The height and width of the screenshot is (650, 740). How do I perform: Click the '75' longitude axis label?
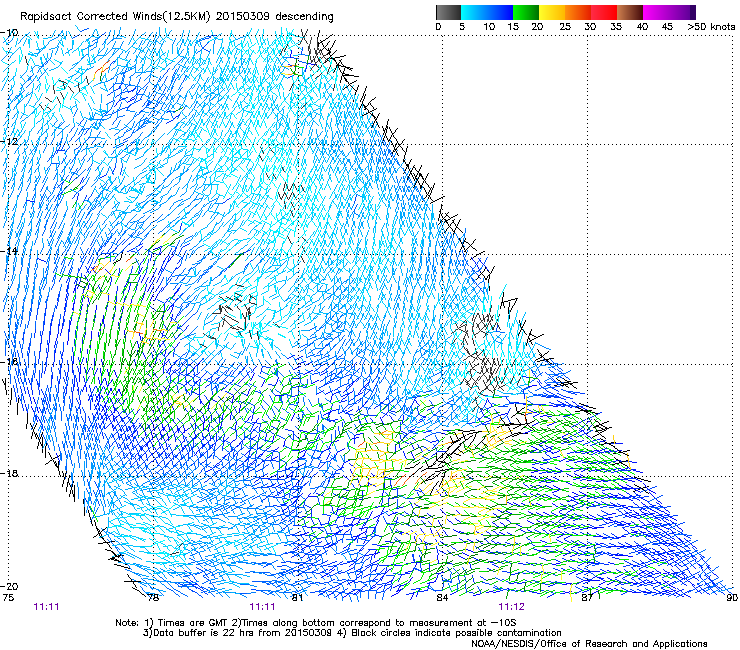pos(8,598)
